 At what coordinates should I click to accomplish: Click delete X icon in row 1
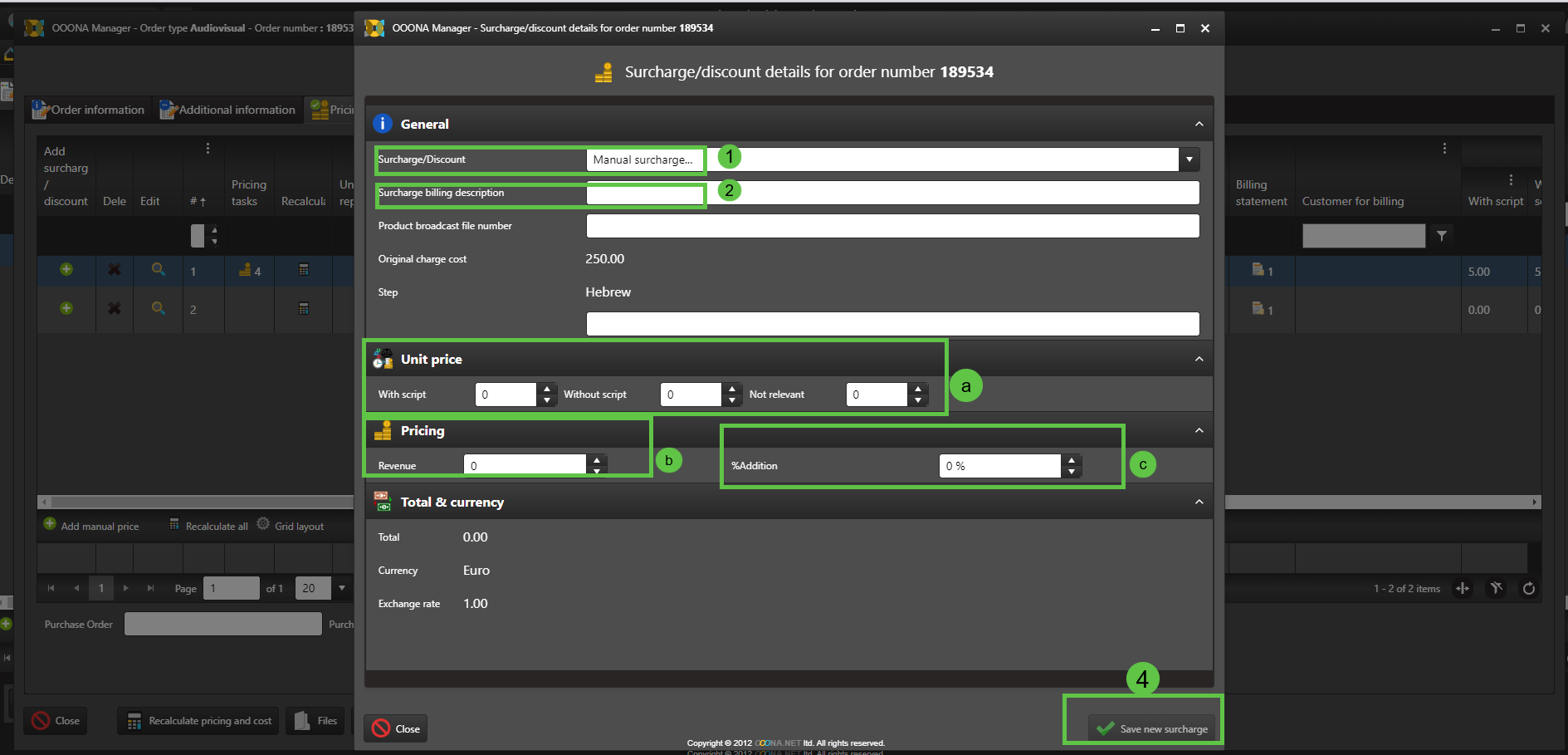pos(115,270)
